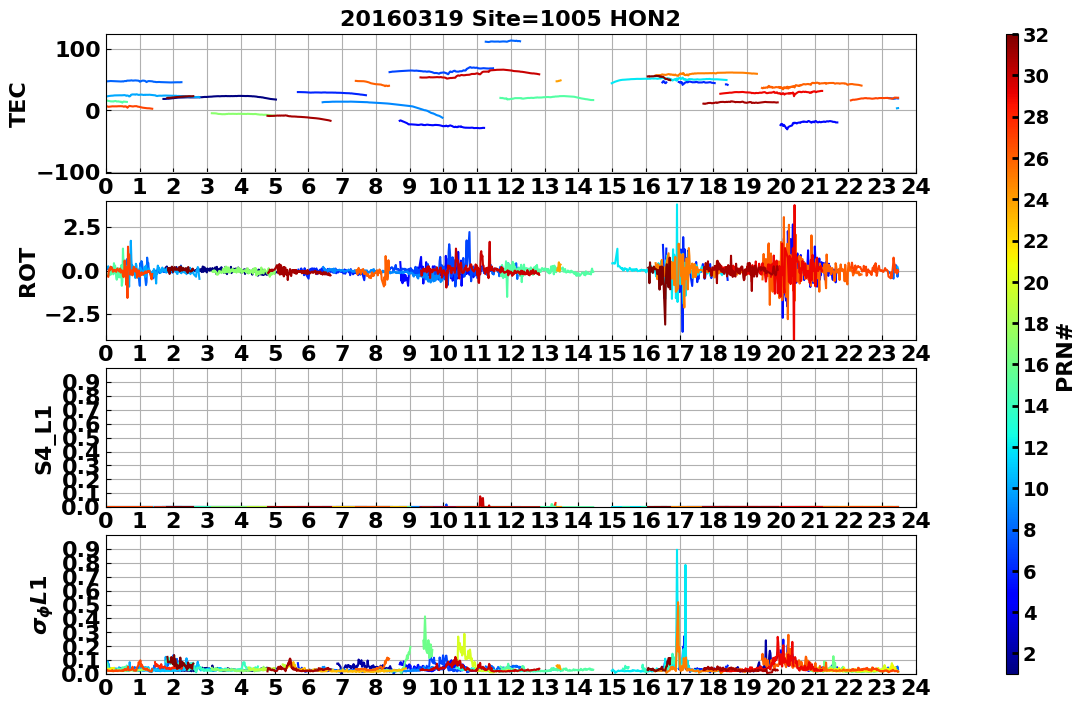Click the colorbar tick label '12'
Image resolution: width=1085 pixels, height=709 pixels.
tap(1035, 448)
